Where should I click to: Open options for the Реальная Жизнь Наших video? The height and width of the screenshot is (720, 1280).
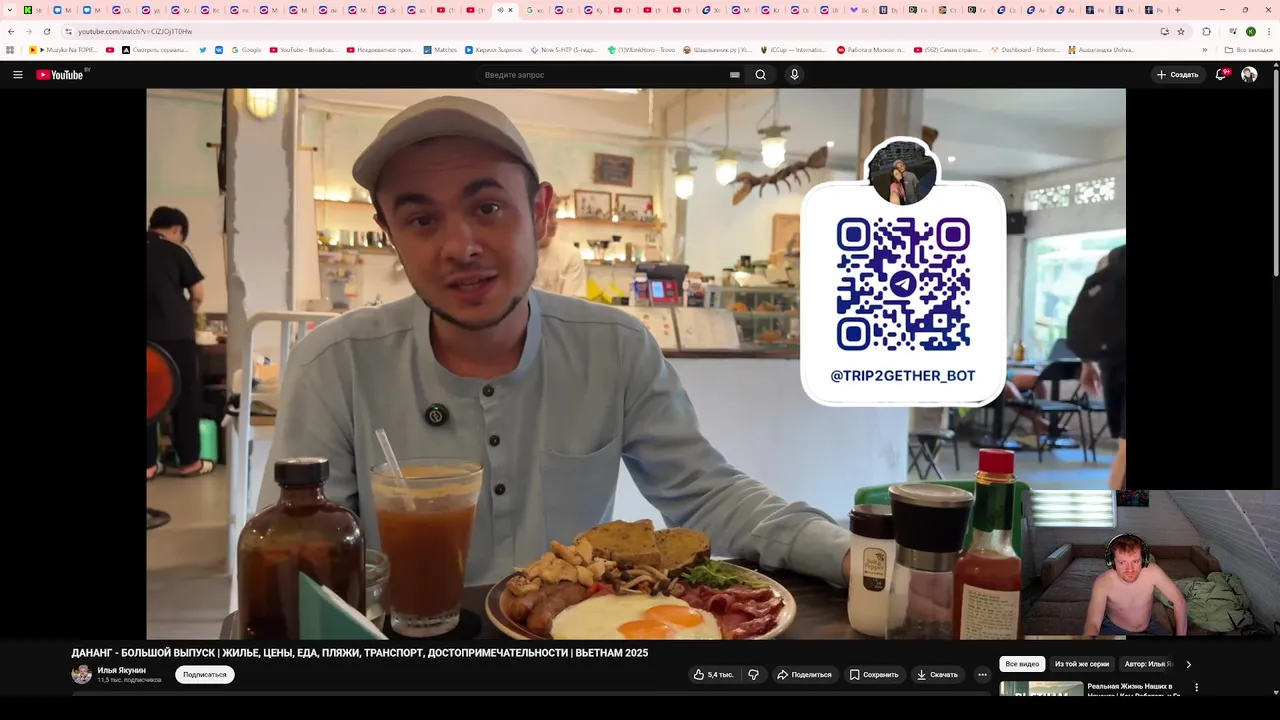click(x=1196, y=688)
